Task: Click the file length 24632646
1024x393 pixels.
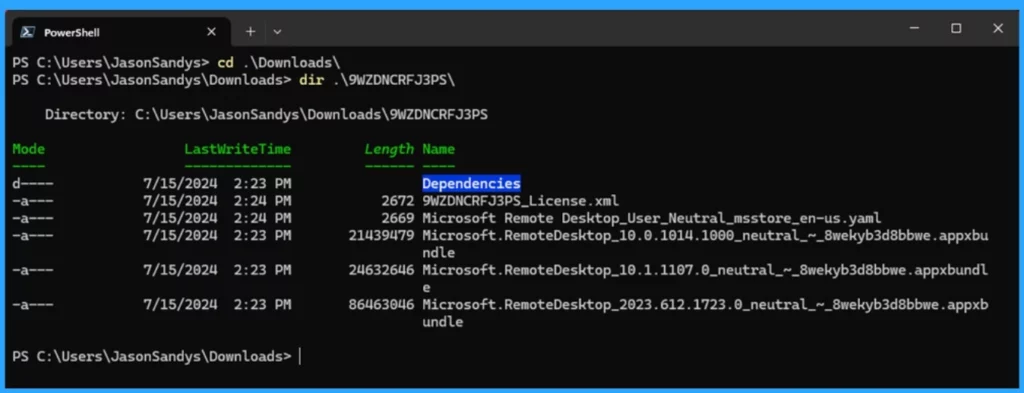Action: pos(381,270)
